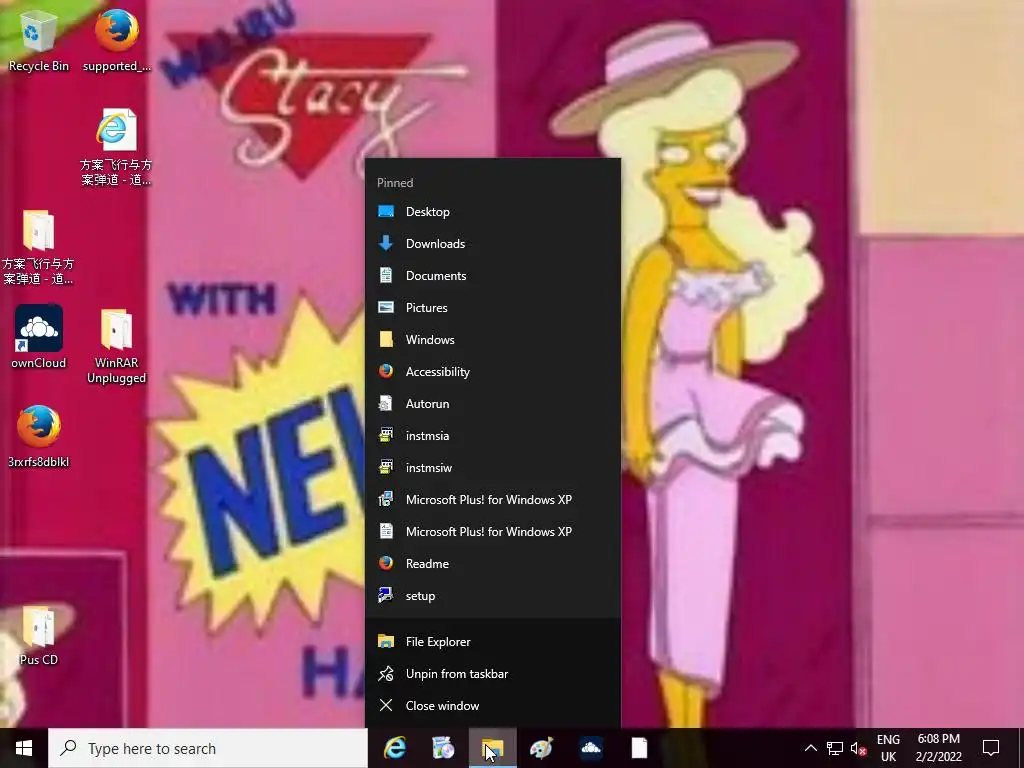This screenshot has height=768, width=1024.
Task: Select the WinRAR Unplugged folder
Action: (116, 346)
